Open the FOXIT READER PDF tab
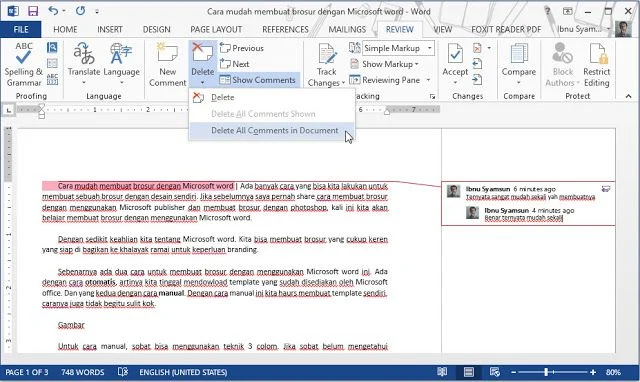 tap(506, 29)
